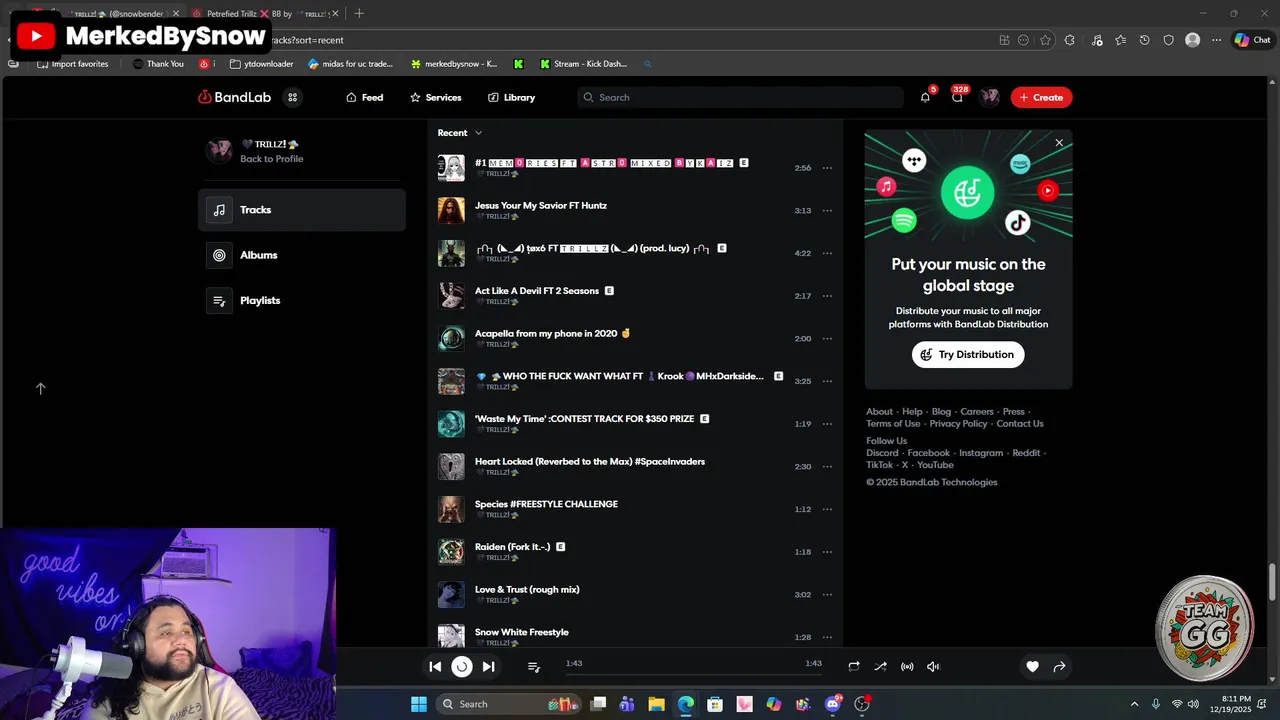Open options for Waste My Time track
The width and height of the screenshot is (1280, 720).
[x=827, y=424]
